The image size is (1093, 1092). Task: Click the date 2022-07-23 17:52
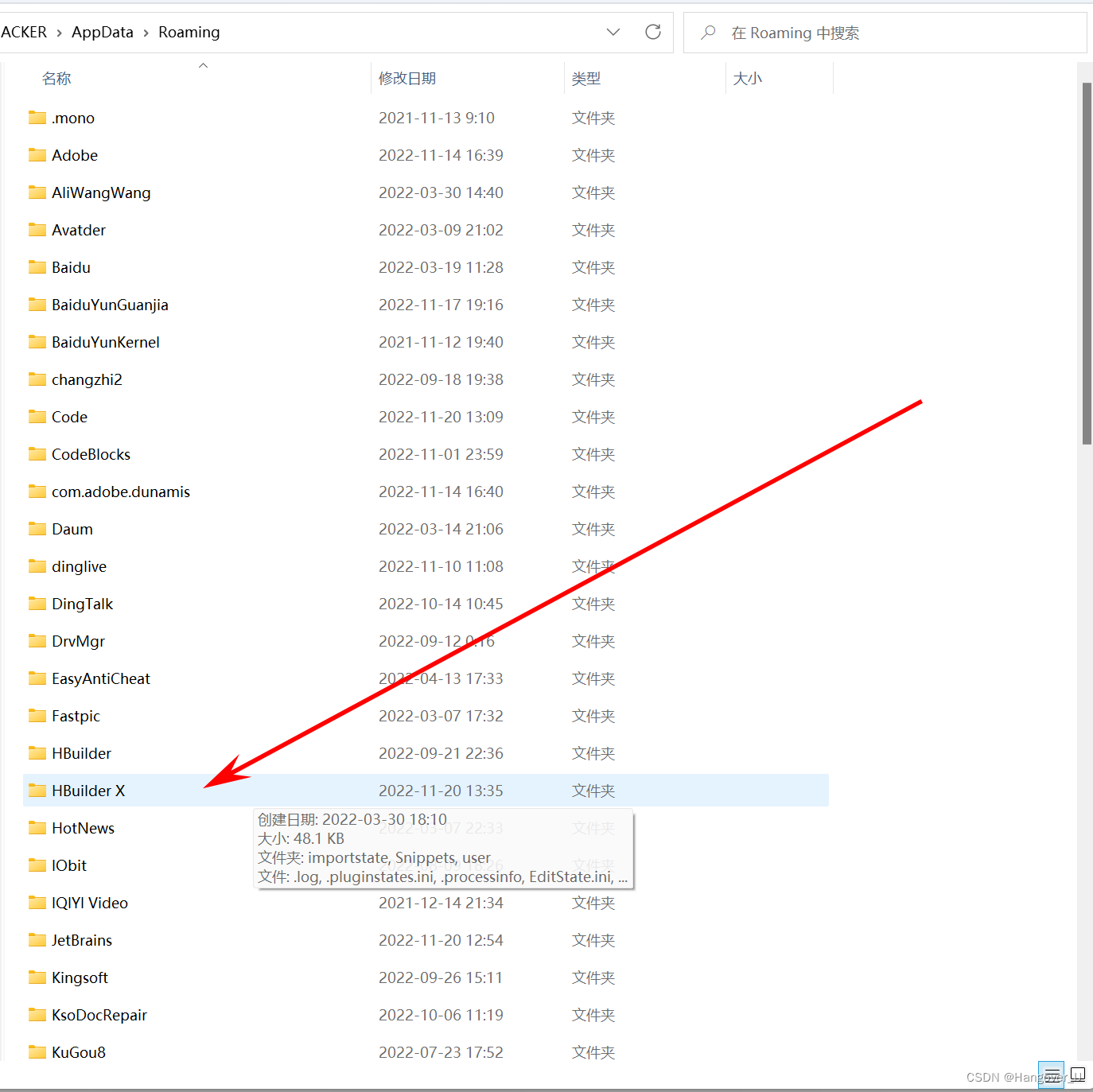point(441,1052)
